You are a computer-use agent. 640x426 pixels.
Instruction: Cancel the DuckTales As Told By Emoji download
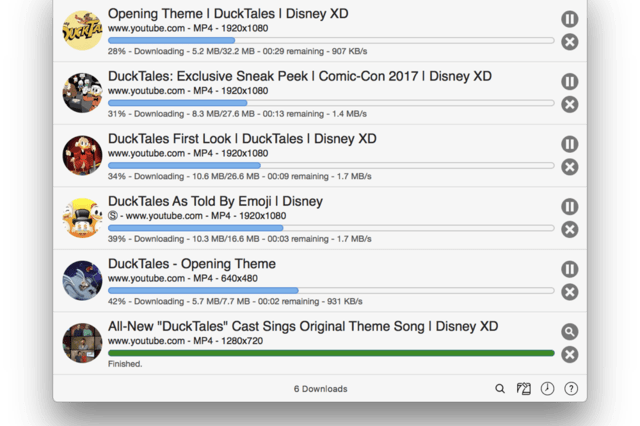569,229
